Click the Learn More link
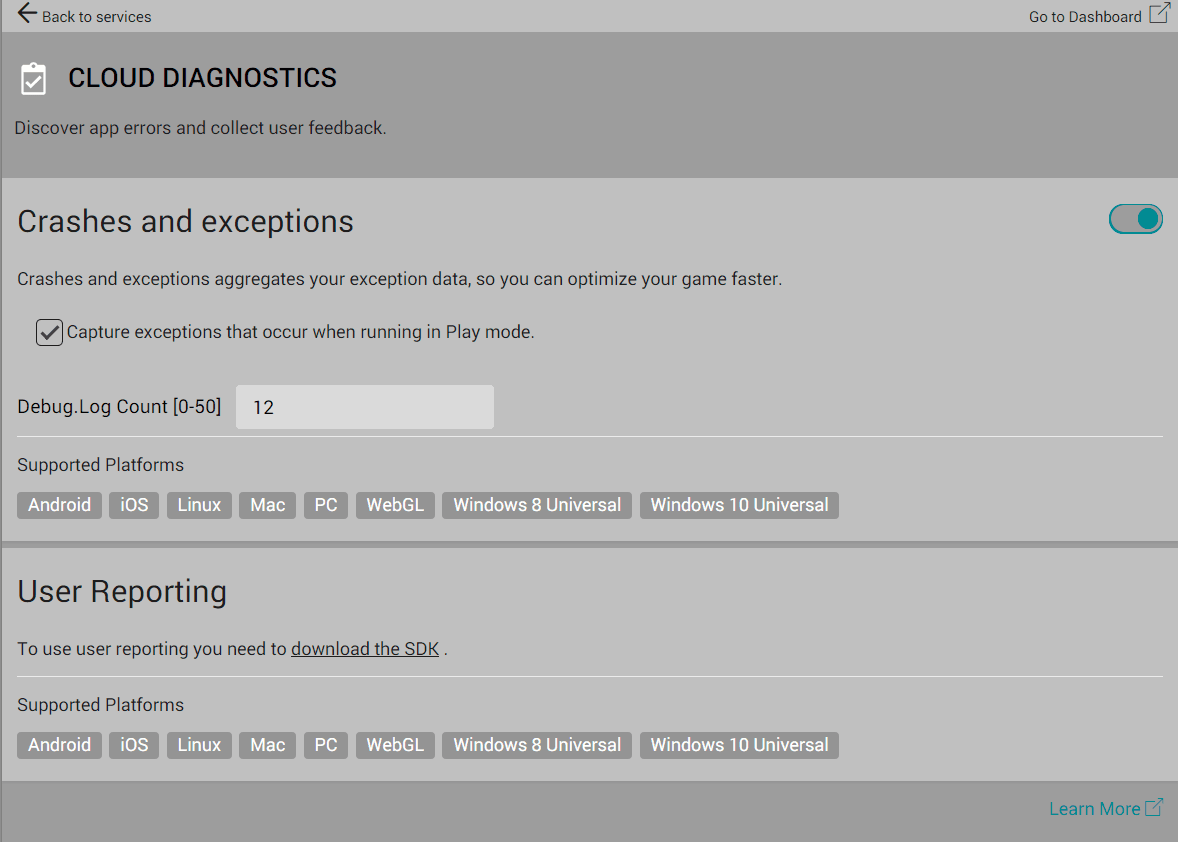 coord(1095,809)
